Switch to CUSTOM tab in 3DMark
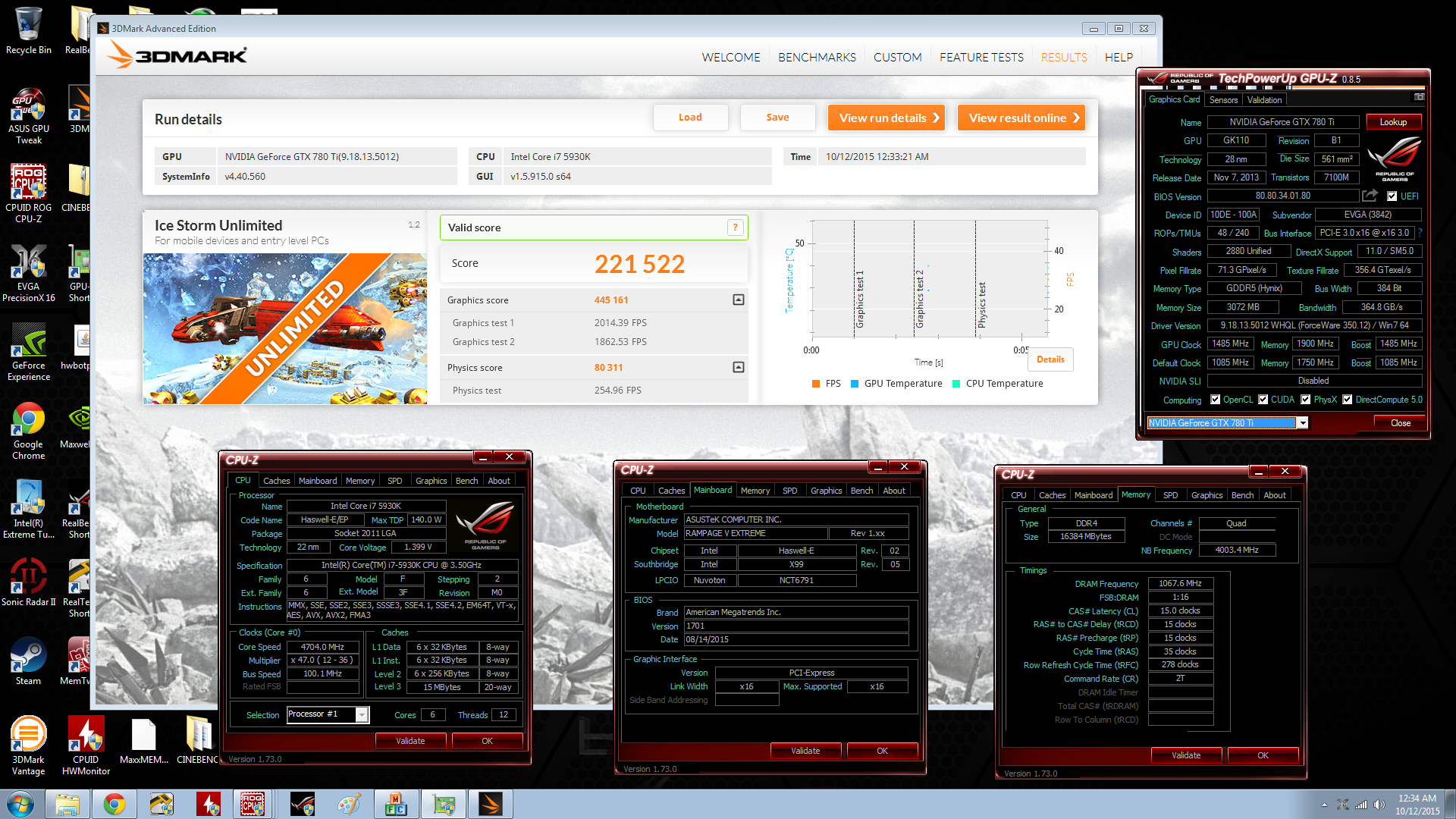Image resolution: width=1456 pixels, height=819 pixels. 897,57
